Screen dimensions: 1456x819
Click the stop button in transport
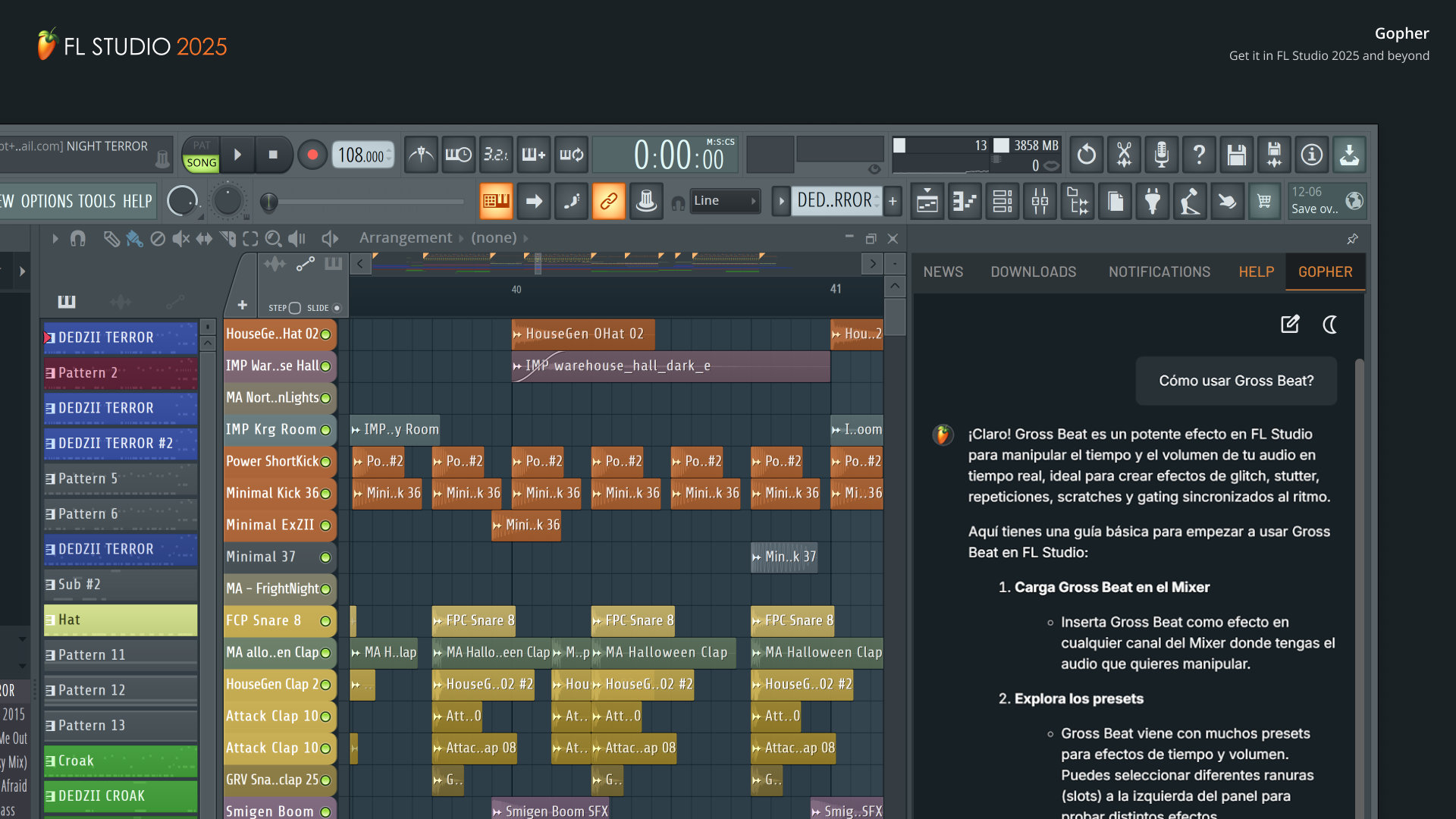click(x=273, y=155)
